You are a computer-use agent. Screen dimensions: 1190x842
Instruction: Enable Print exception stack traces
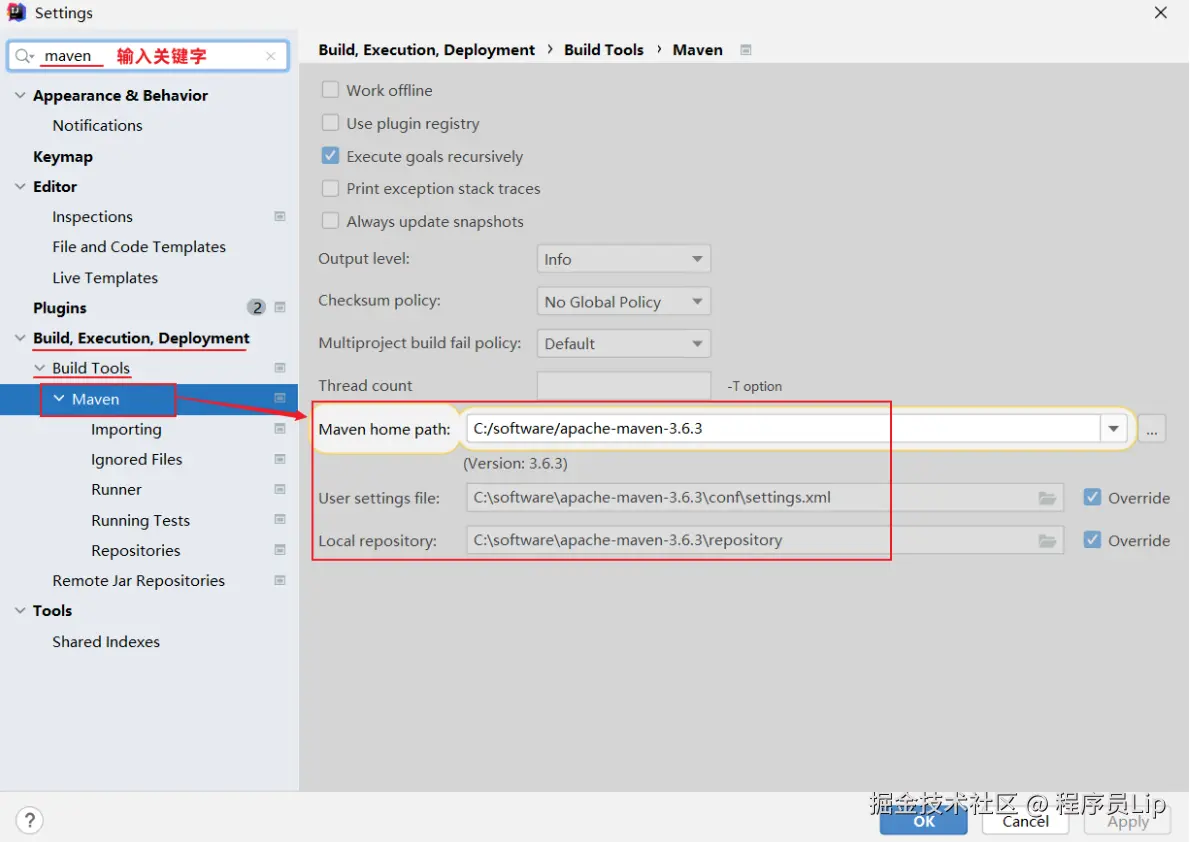pyautogui.click(x=330, y=188)
